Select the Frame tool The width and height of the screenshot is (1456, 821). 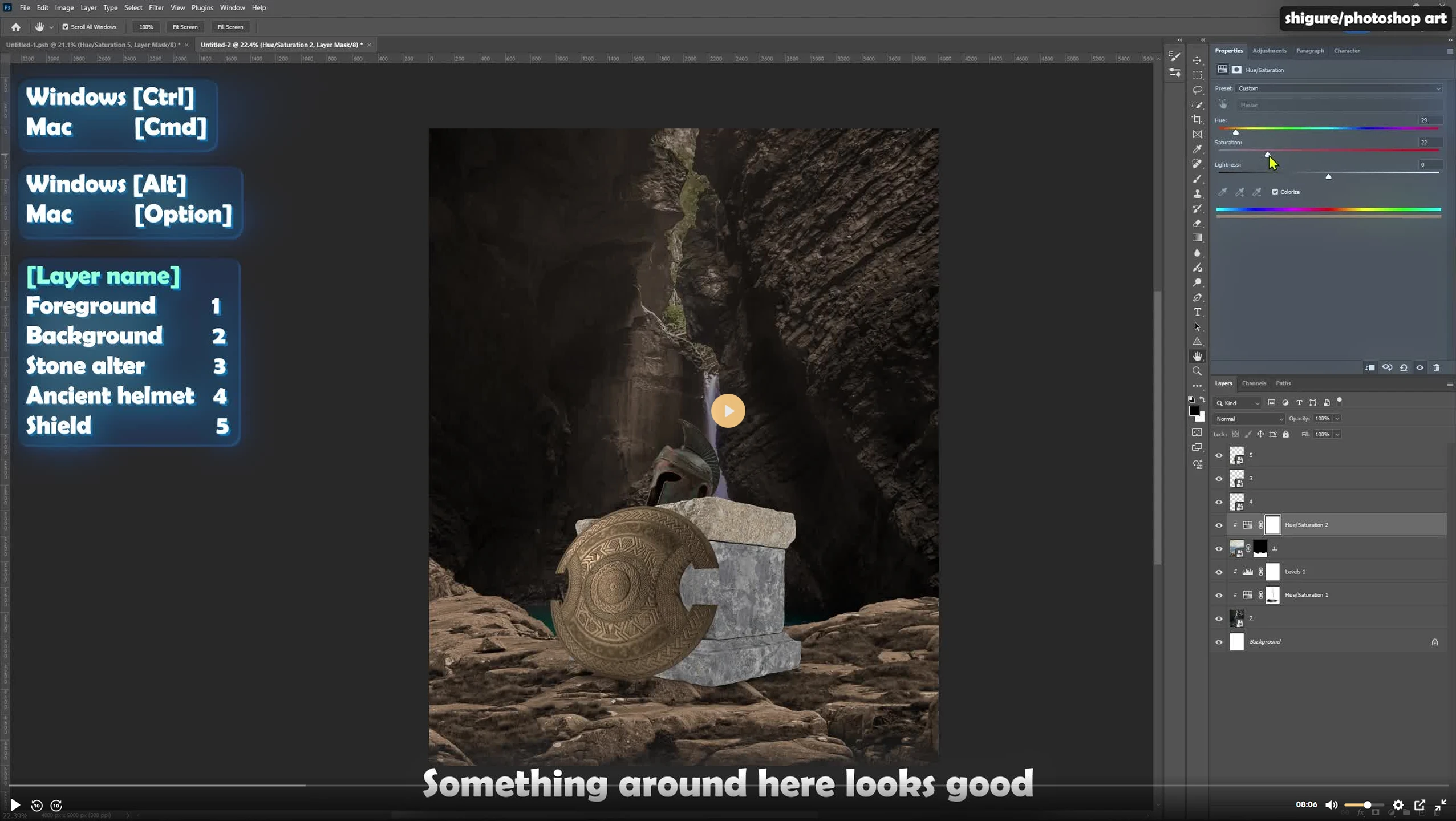pos(1197,135)
